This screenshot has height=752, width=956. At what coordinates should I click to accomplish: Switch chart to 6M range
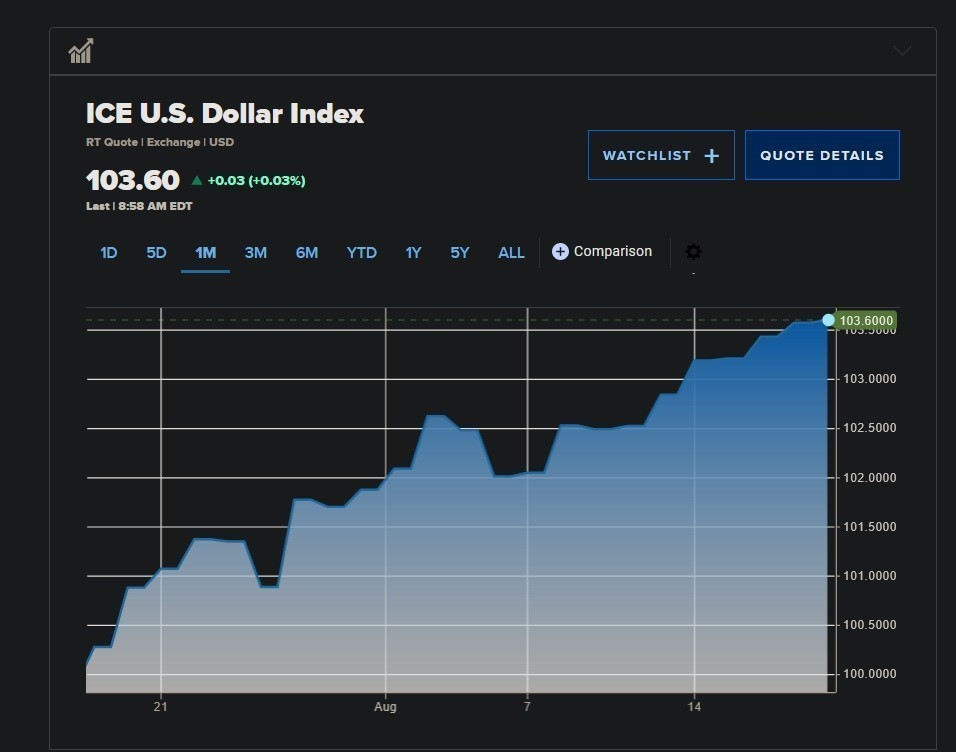click(306, 253)
